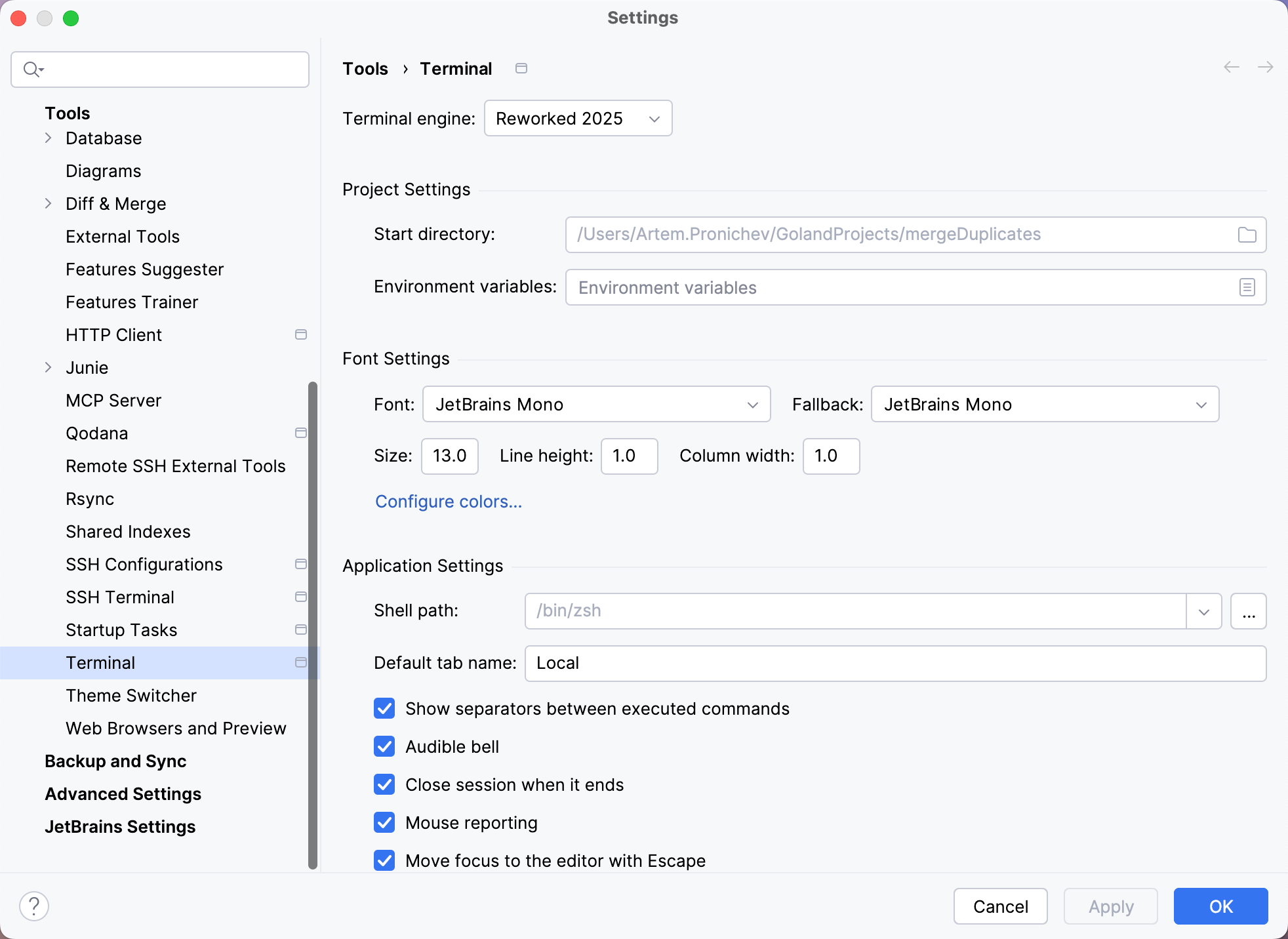Disable Audible bell

pyautogui.click(x=384, y=747)
